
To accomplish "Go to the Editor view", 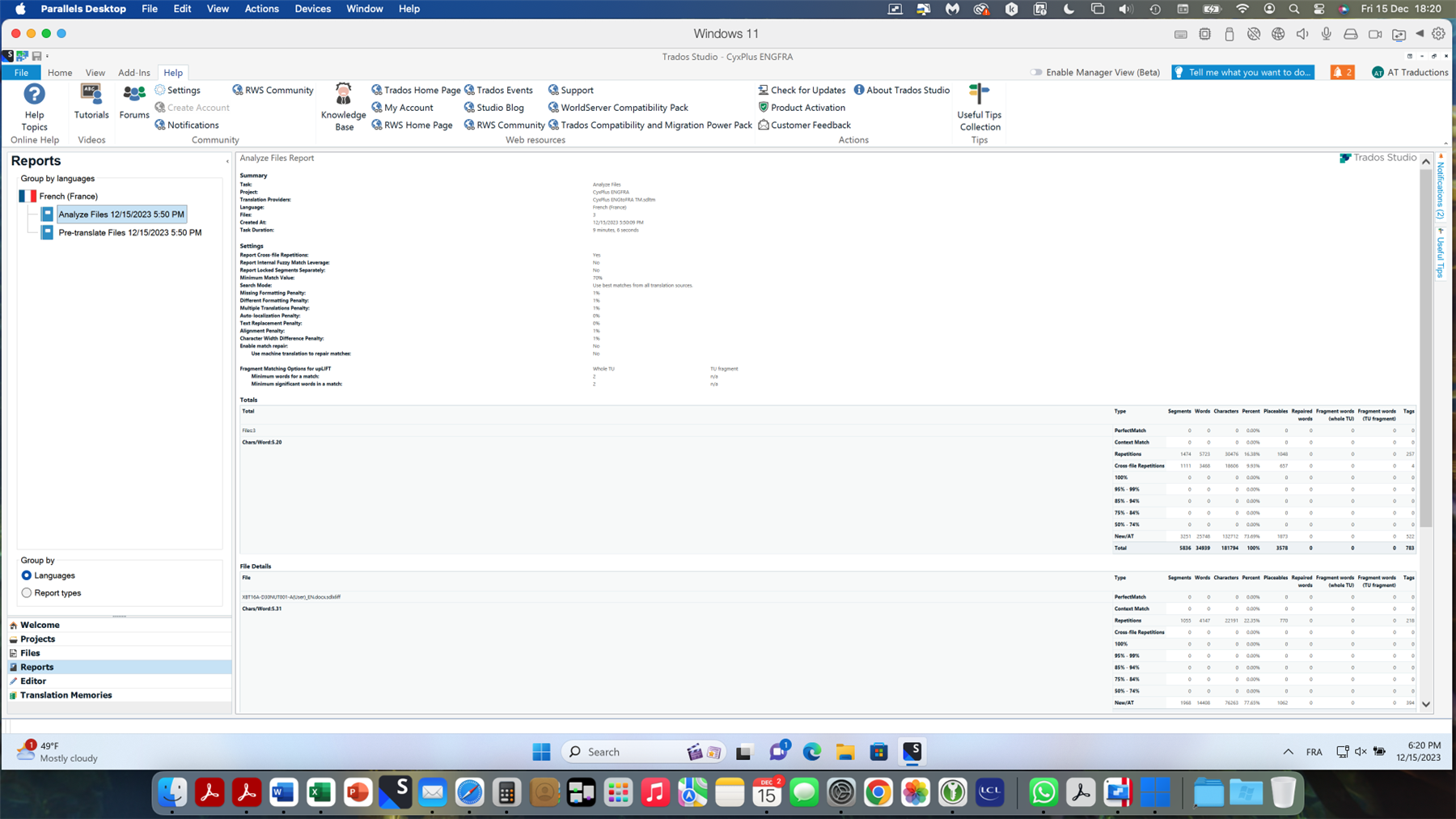I will click(x=120, y=681).
